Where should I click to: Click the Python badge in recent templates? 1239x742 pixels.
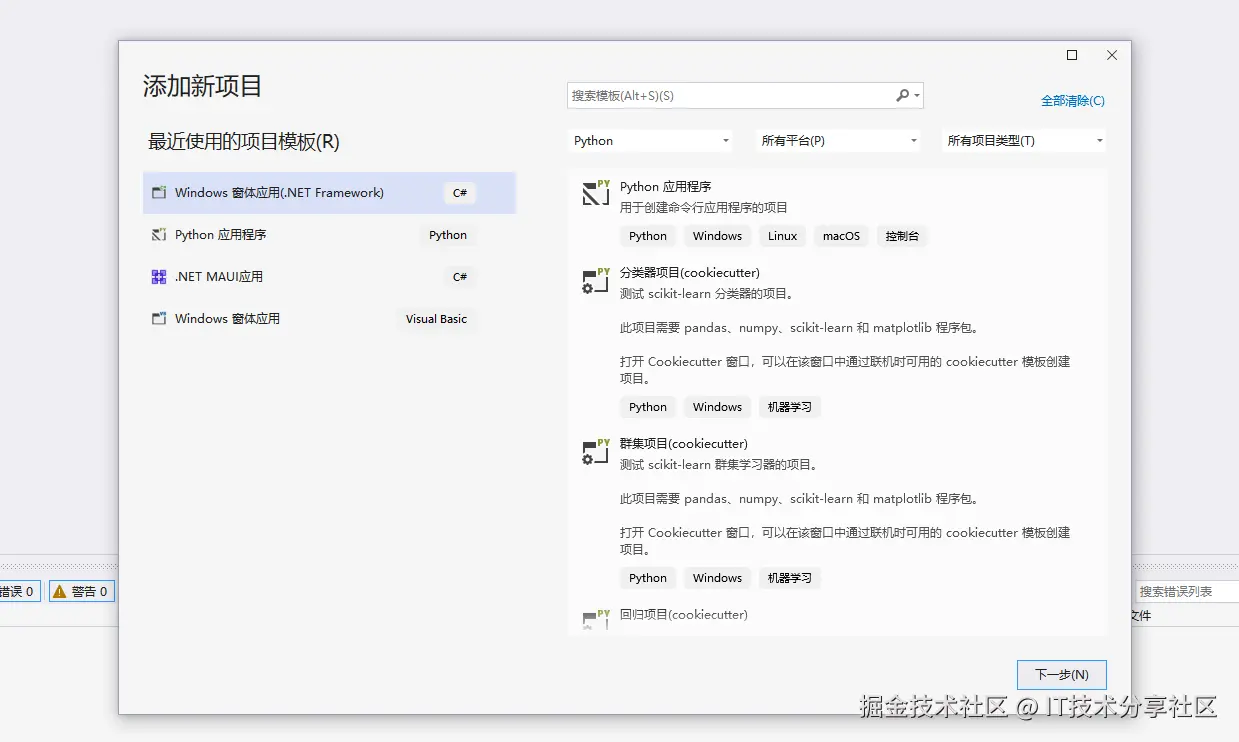coord(448,235)
